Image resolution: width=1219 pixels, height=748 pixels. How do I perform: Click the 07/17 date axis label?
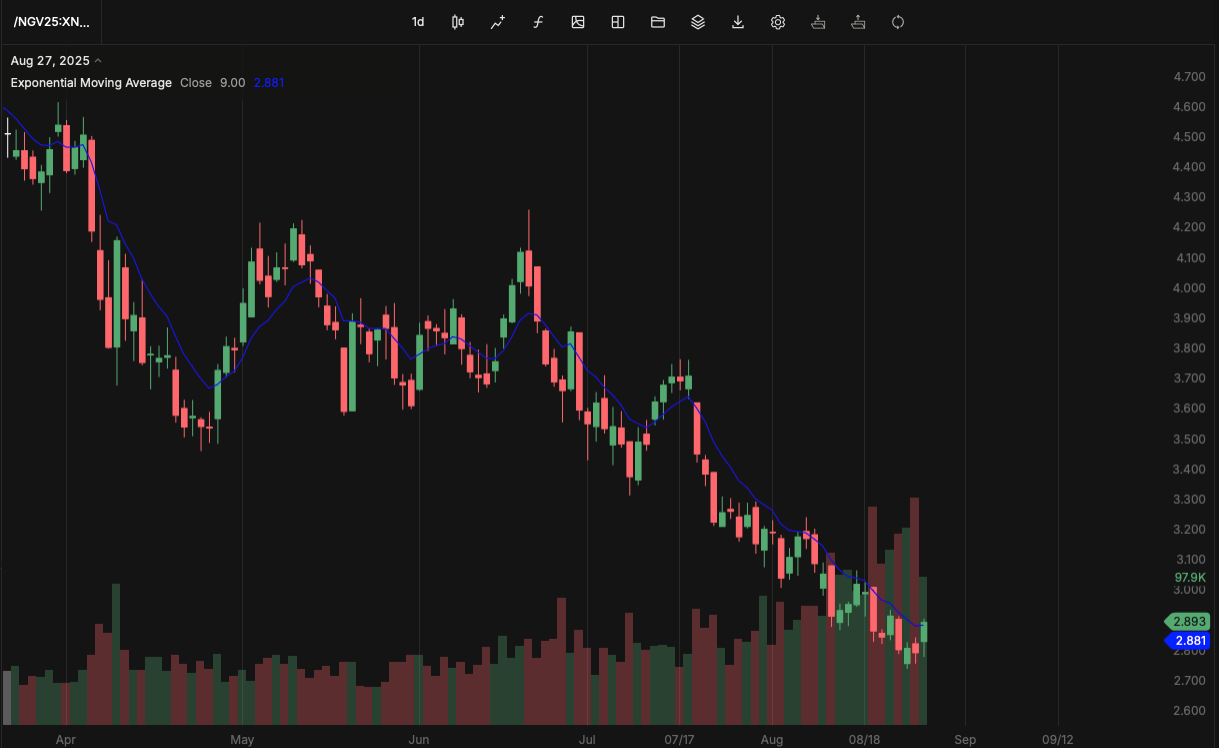click(x=679, y=740)
